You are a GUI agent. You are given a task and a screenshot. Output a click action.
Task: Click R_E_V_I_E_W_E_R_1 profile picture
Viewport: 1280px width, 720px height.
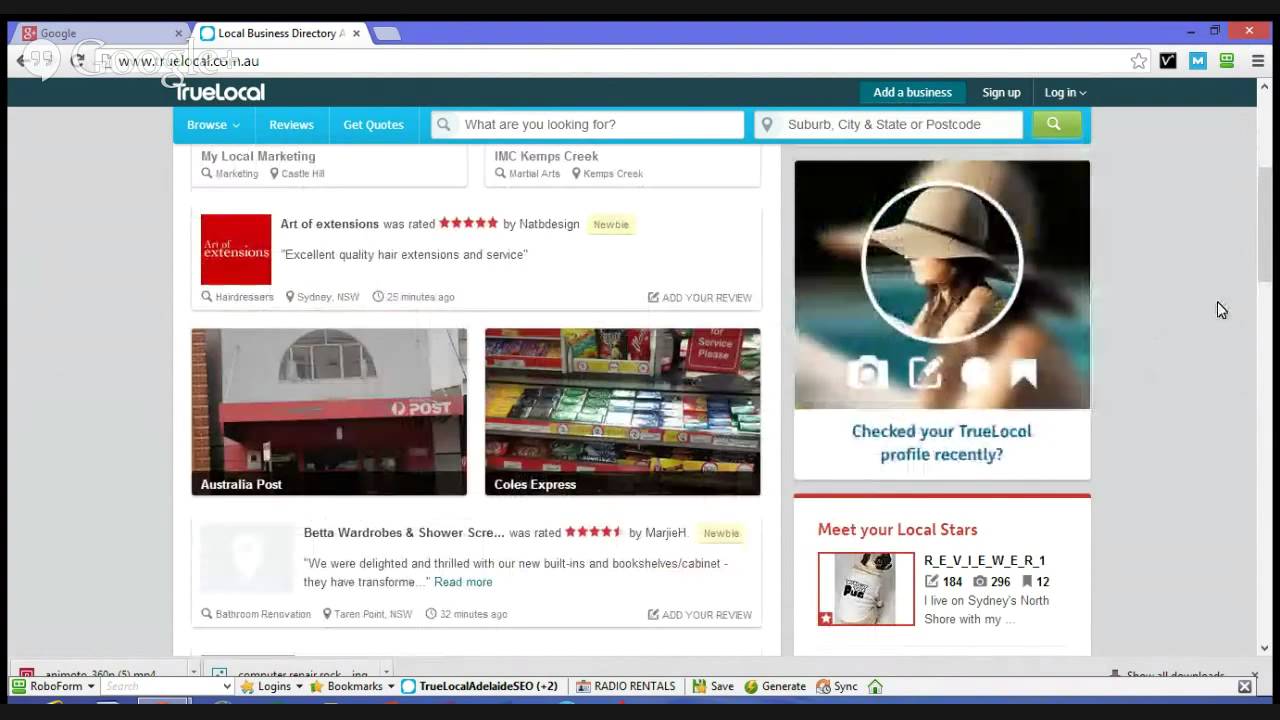(866, 589)
